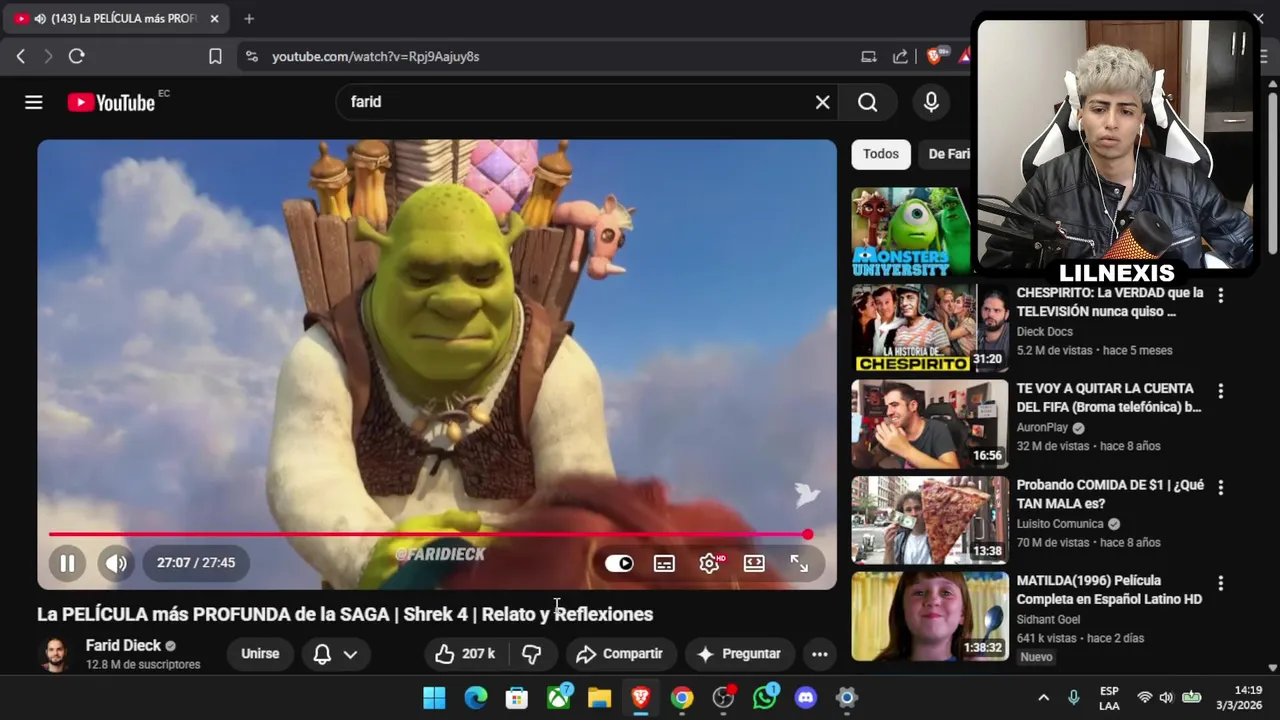The width and height of the screenshot is (1280, 720).
Task: Open Microsoft Edge from taskbar
Action: [476, 698]
